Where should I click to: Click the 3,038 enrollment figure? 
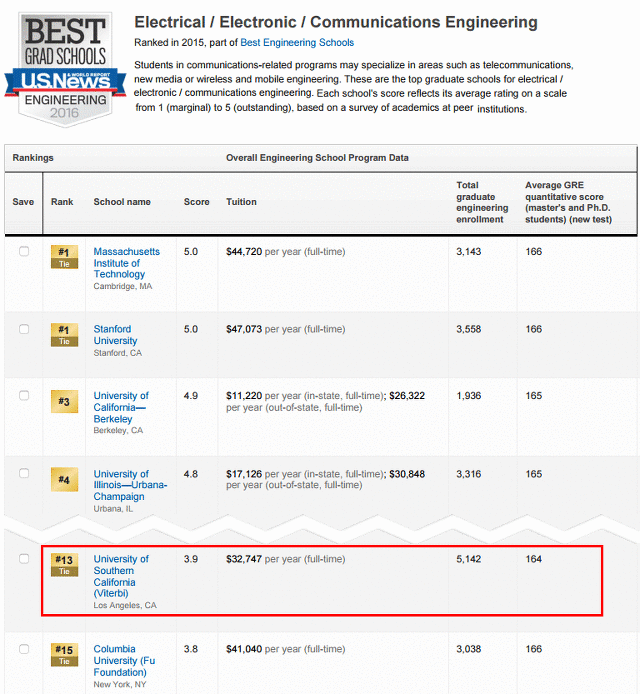[469, 649]
